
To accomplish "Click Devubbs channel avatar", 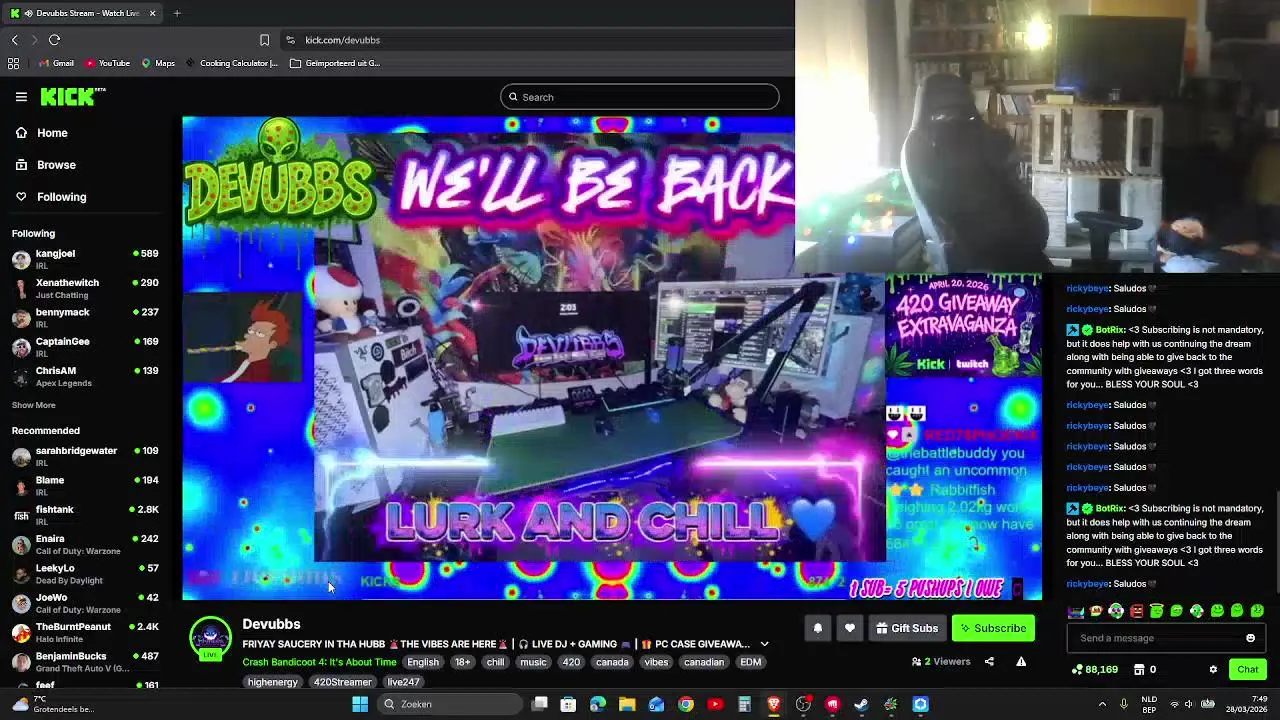I will point(210,638).
